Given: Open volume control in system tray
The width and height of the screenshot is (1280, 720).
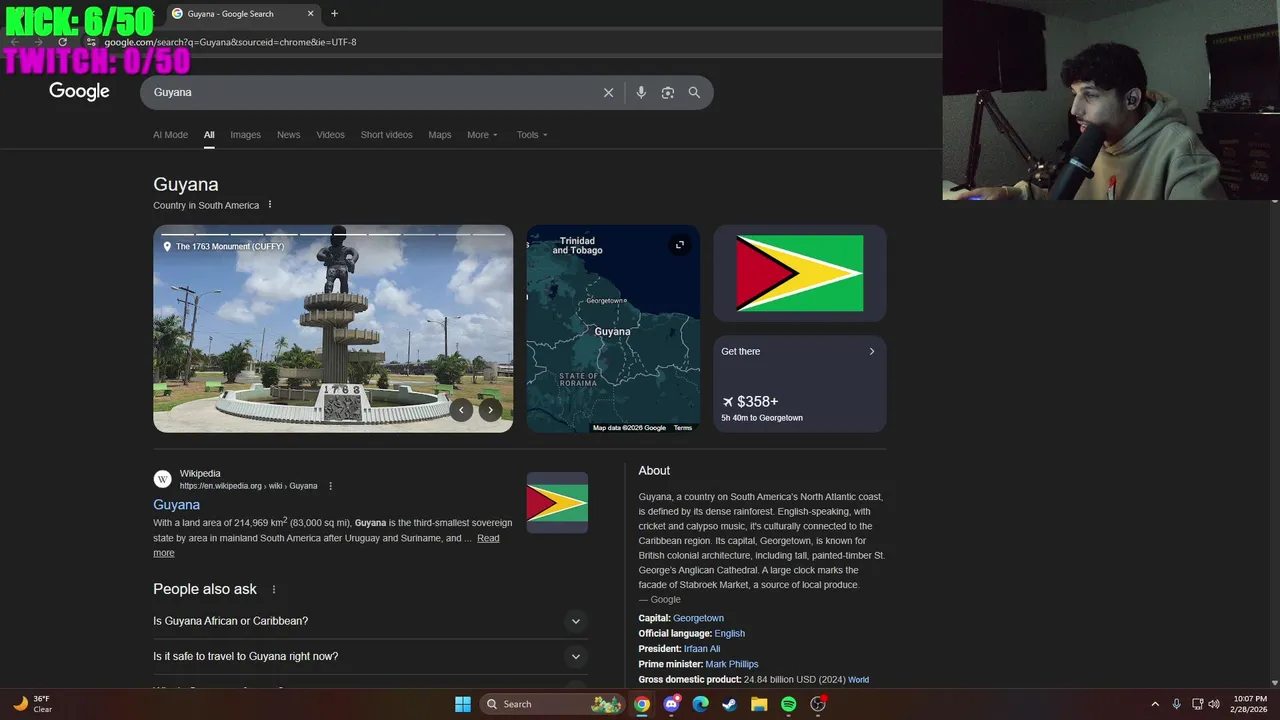Looking at the screenshot, I should (x=1214, y=704).
